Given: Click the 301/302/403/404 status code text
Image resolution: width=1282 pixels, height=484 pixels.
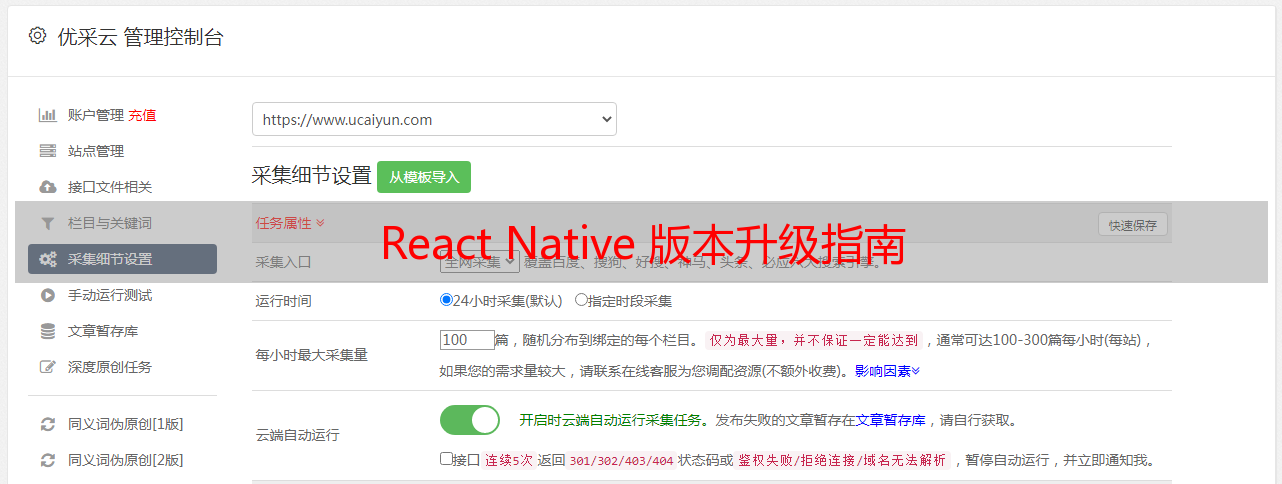Looking at the screenshot, I should click(620, 461).
